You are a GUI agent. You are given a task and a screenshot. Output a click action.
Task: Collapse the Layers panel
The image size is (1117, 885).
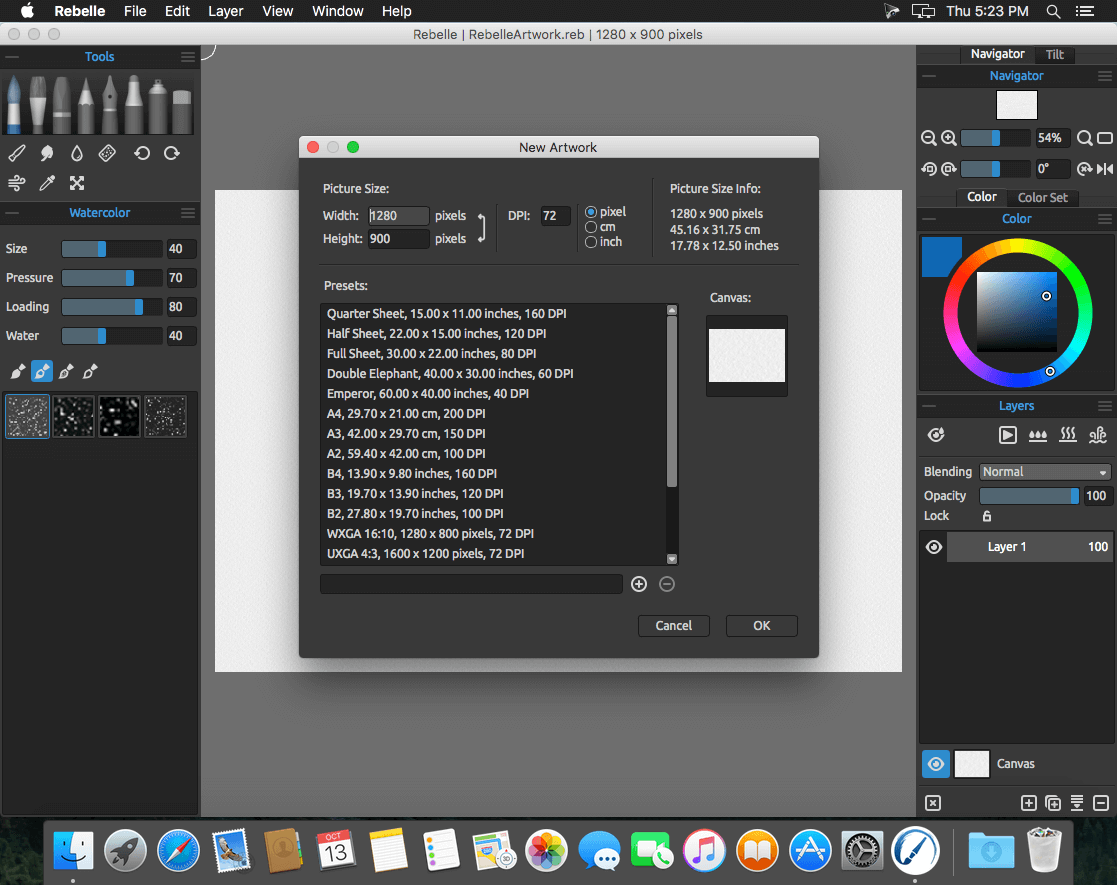click(x=929, y=406)
